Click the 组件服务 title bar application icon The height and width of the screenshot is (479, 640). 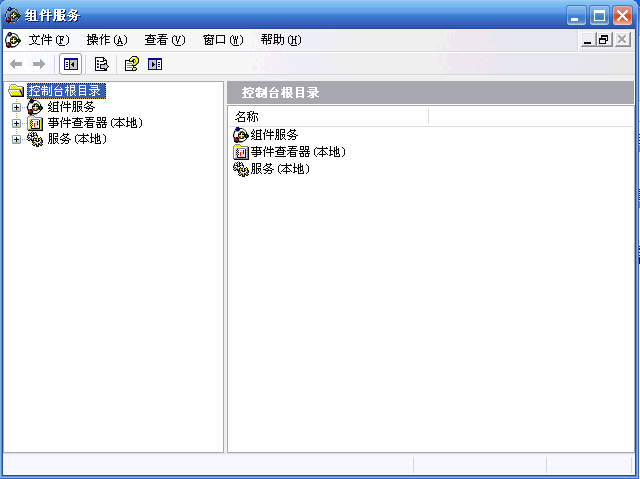click(13, 15)
